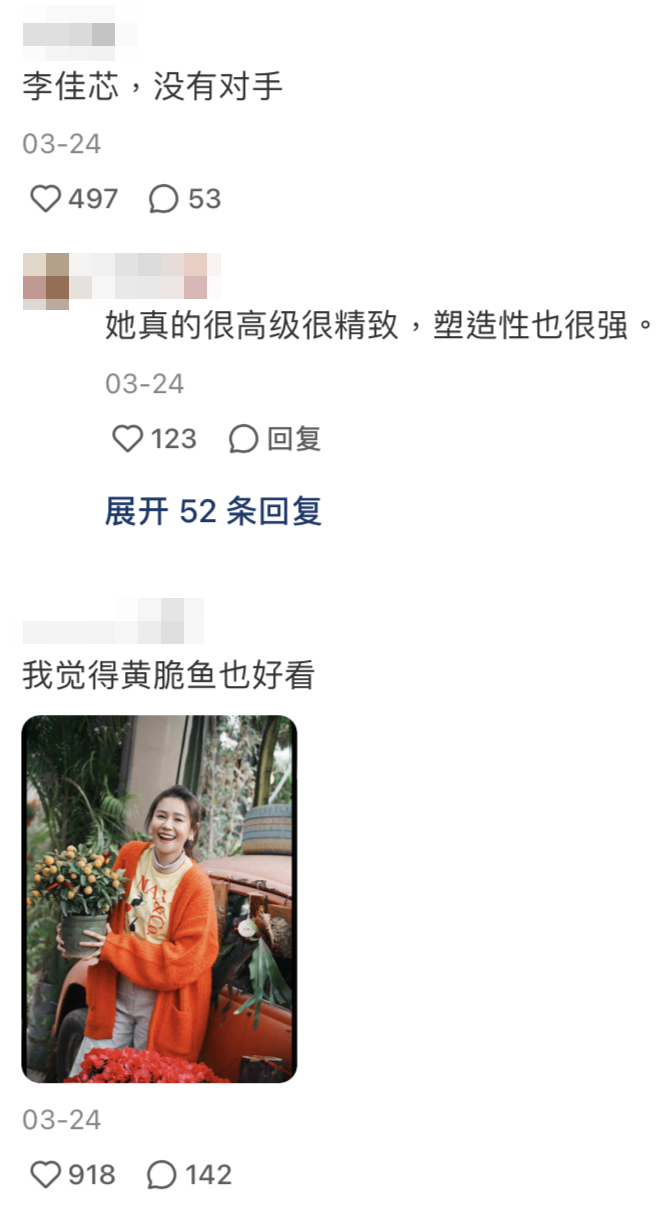Click the 497 like count
The height and width of the screenshot is (1206, 668).
pos(93,199)
